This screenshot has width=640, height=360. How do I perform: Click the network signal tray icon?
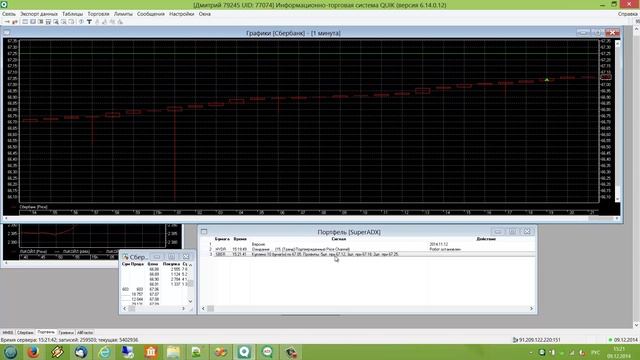[x=572, y=352]
